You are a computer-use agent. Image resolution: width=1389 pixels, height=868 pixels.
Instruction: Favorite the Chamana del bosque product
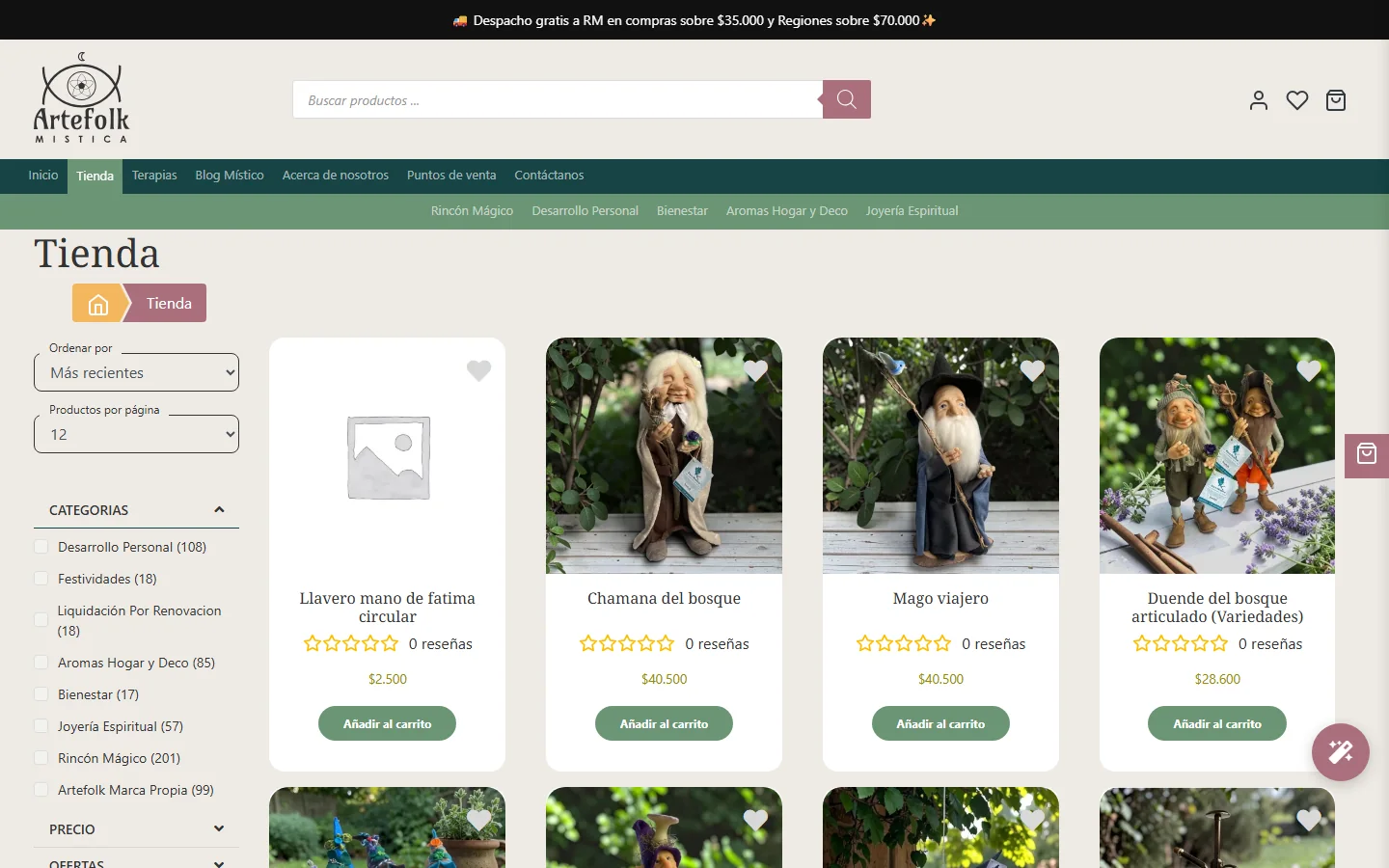756,370
